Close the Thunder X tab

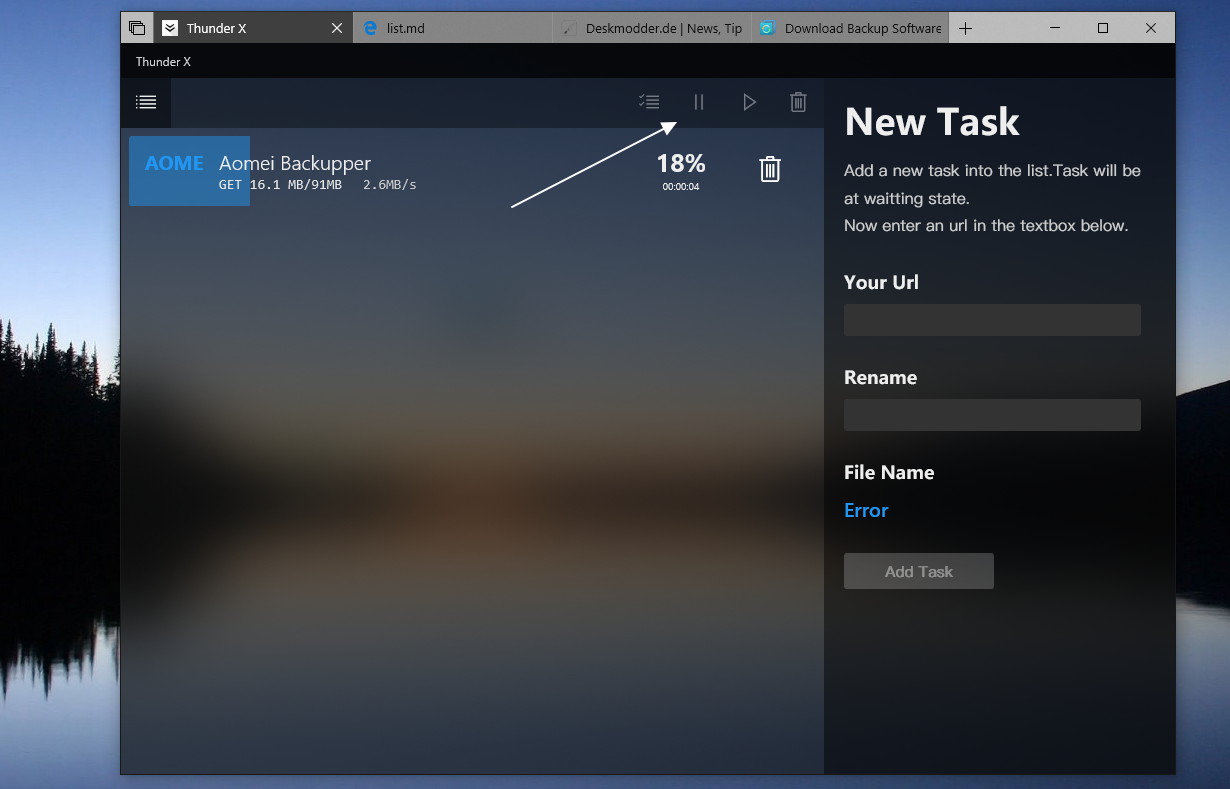coord(337,28)
